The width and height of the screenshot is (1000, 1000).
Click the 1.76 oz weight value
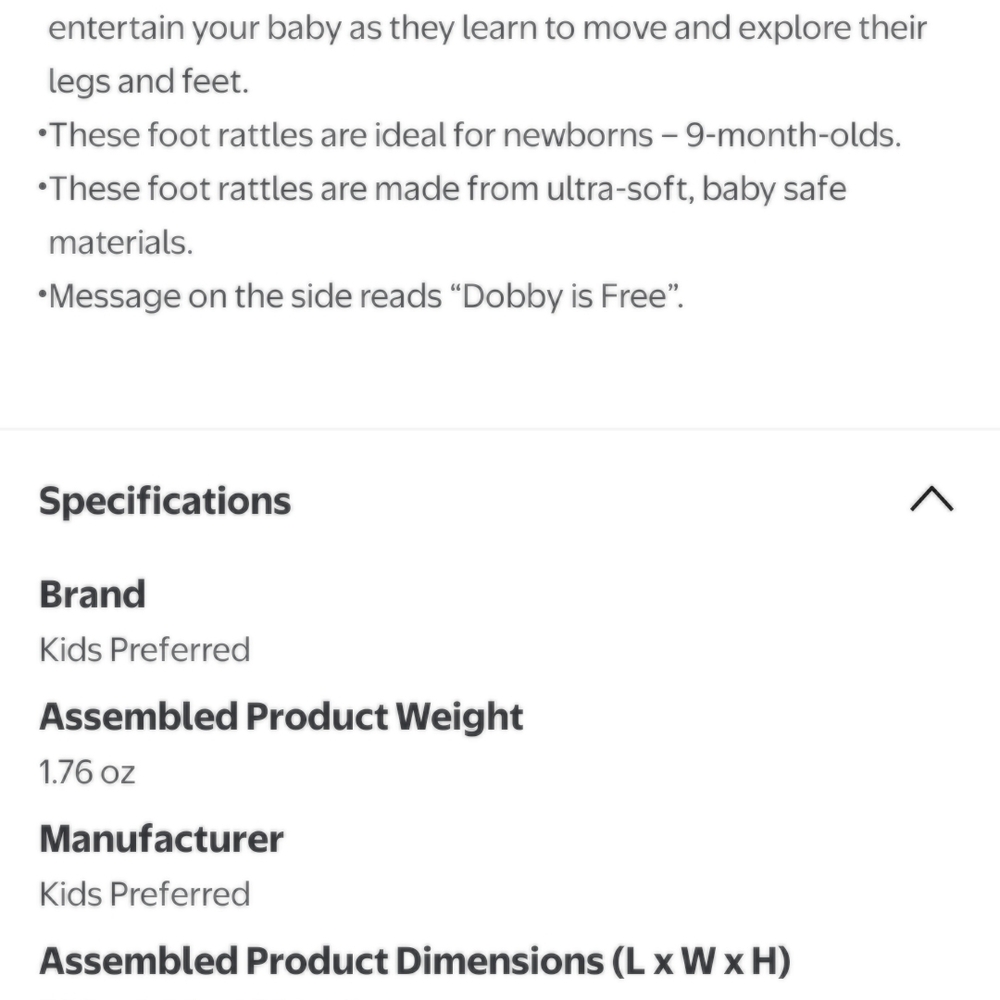[x=87, y=772]
